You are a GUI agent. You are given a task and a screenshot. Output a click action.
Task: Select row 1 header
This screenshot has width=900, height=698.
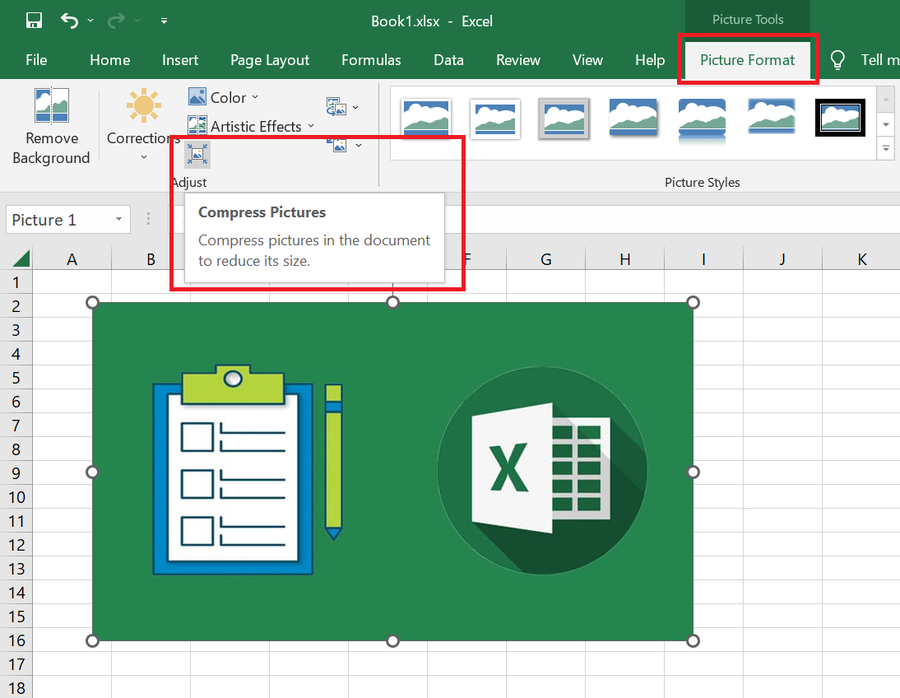click(16, 282)
